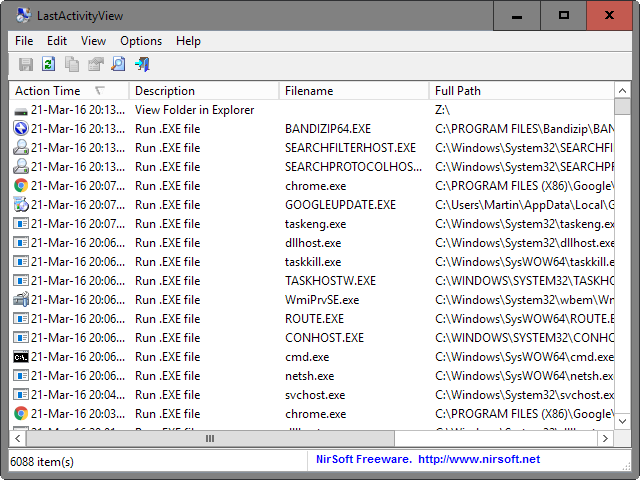The width and height of the screenshot is (640, 480).
Task: Select the svchost.exe filename cell
Action: pos(315,395)
